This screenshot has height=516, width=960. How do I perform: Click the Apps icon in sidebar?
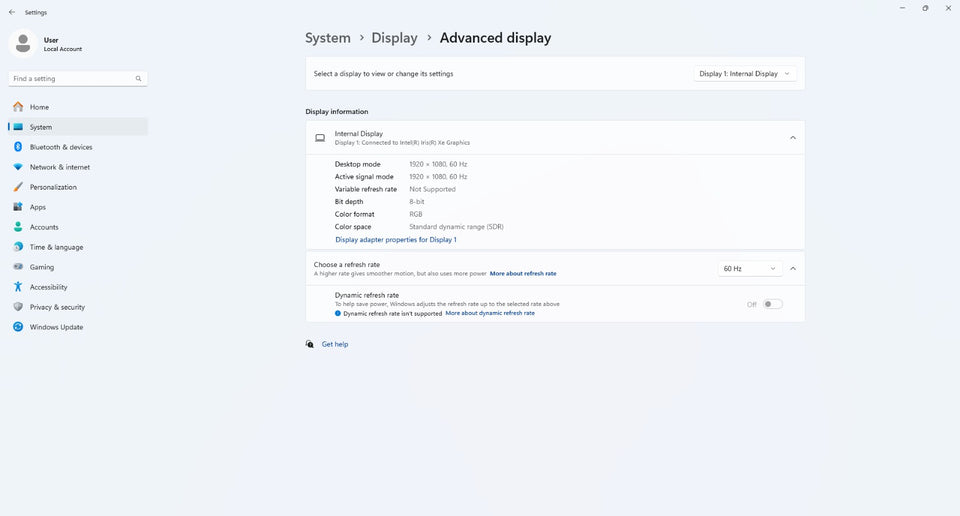tap(18, 207)
